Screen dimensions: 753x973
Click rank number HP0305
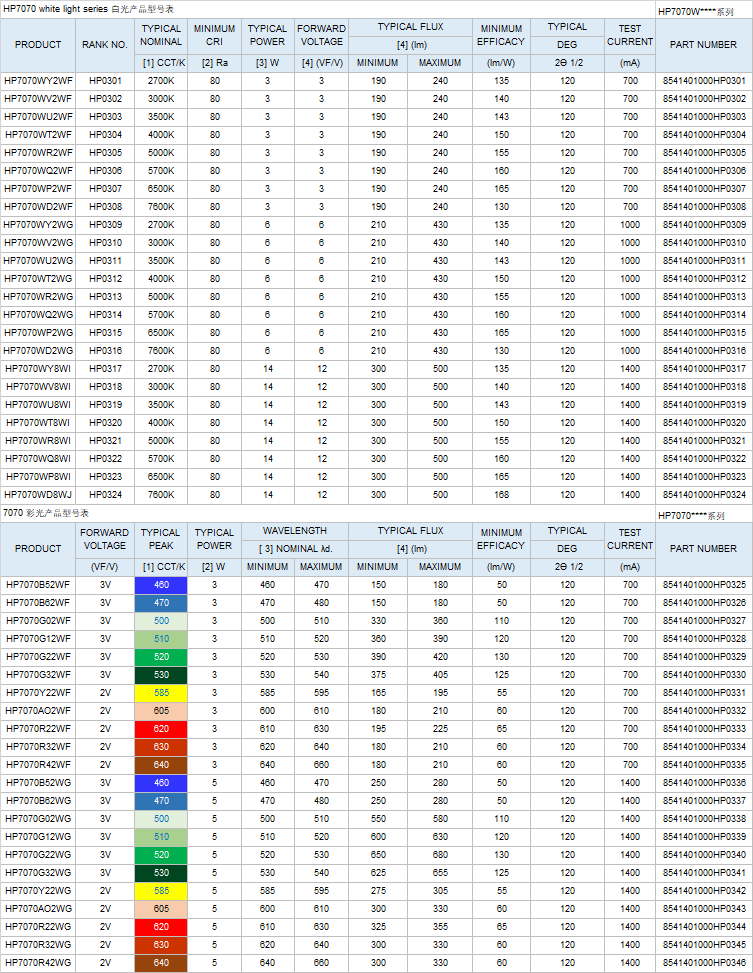click(x=105, y=153)
